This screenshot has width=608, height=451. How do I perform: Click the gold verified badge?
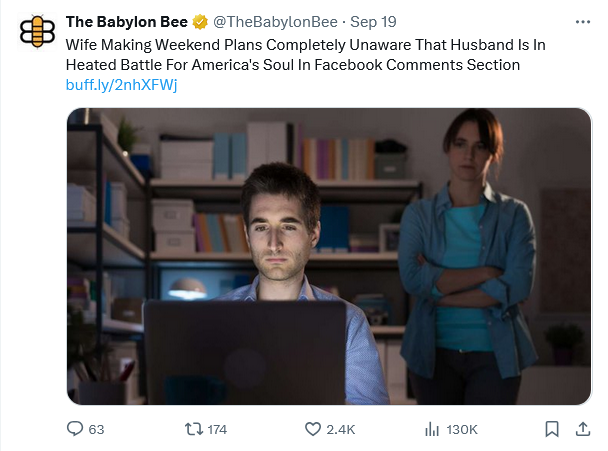point(199,22)
